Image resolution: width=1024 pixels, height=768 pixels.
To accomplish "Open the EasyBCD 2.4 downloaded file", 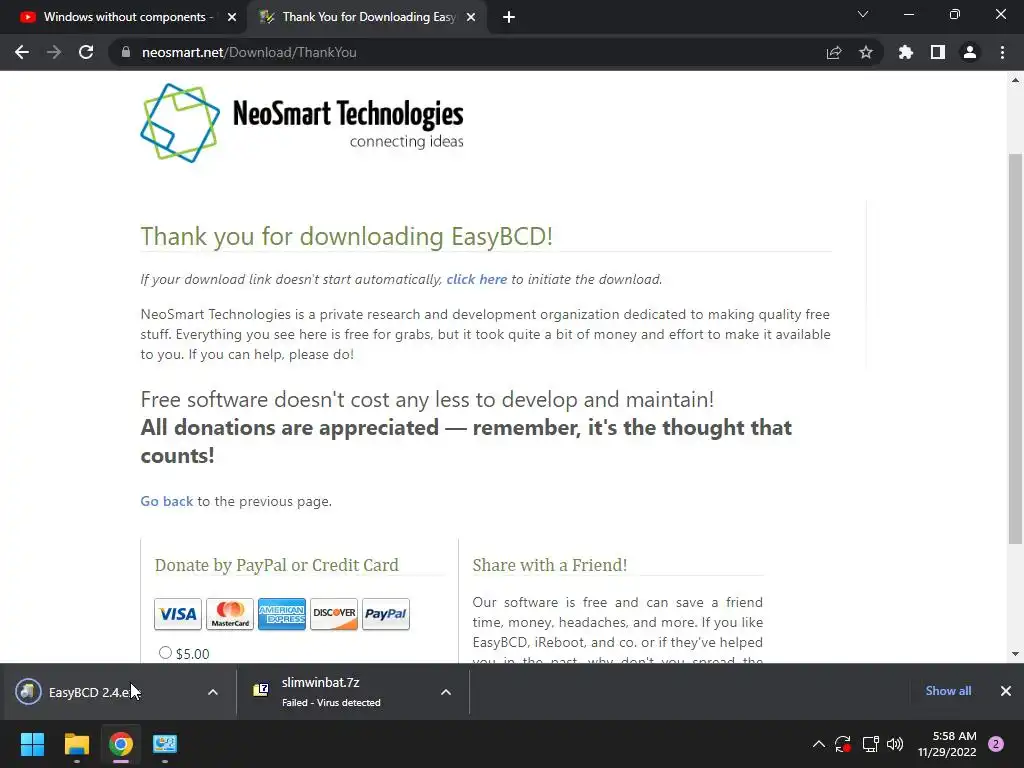I will [98, 692].
